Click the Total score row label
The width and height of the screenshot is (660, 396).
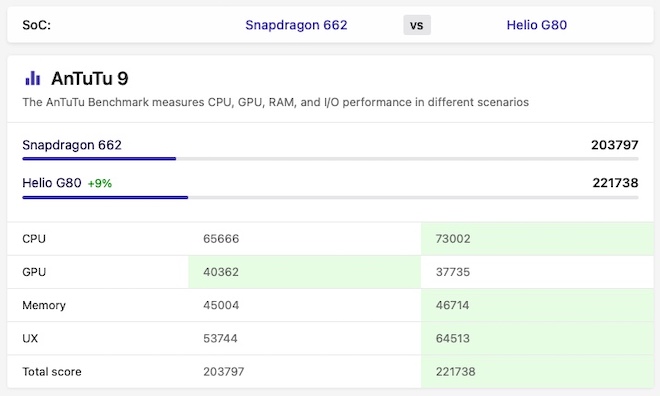click(x=52, y=372)
